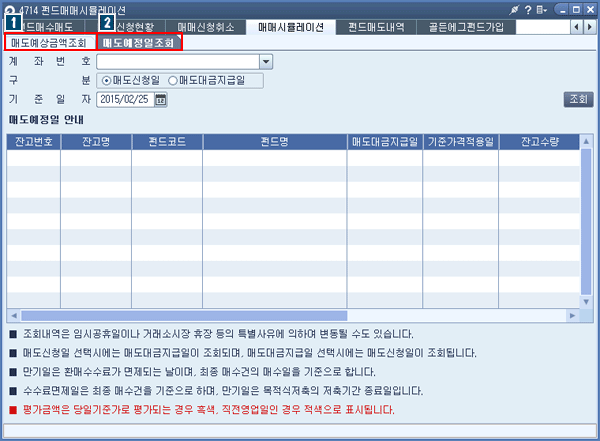600x441 pixels.
Task: Sort by the 펀드명 column header
Action: tap(275, 142)
